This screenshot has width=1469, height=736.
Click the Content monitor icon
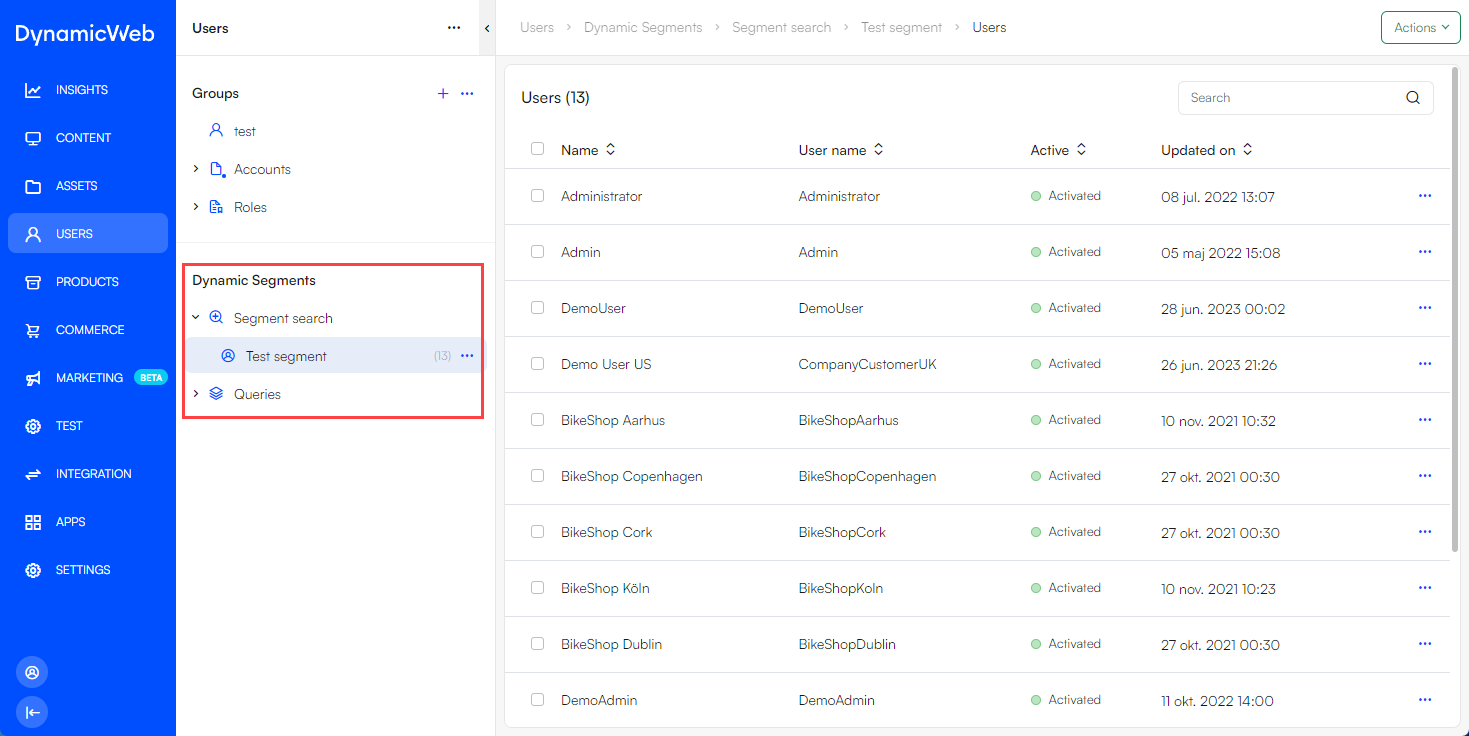33,138
